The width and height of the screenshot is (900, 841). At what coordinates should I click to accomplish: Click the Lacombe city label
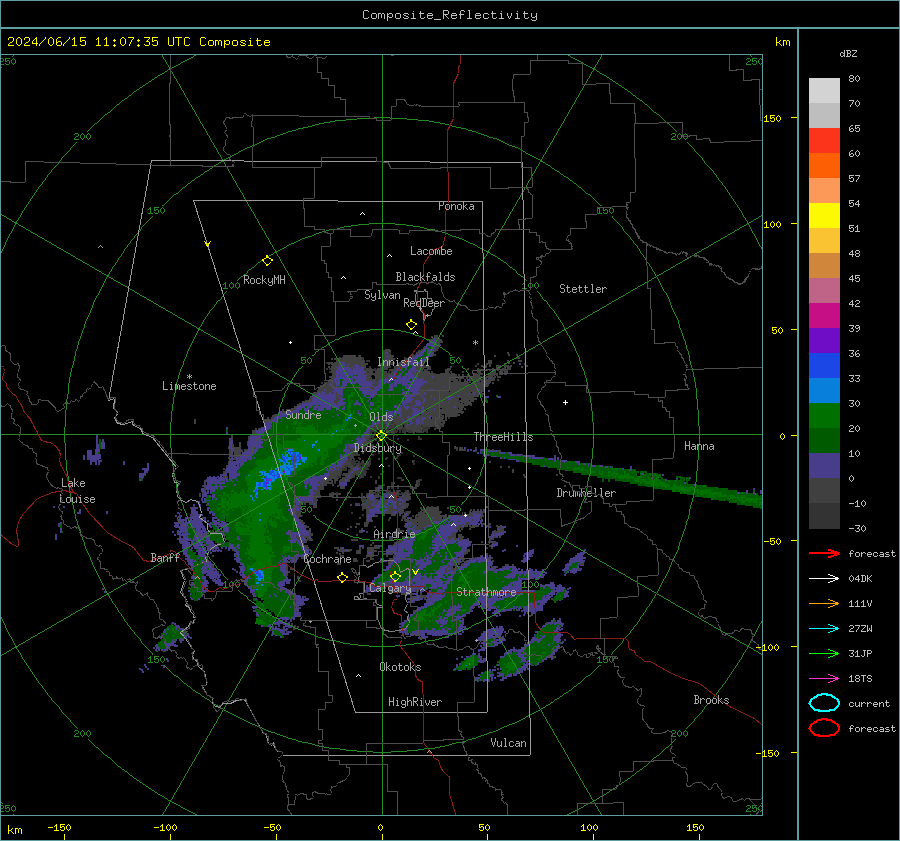coord(431,251)
